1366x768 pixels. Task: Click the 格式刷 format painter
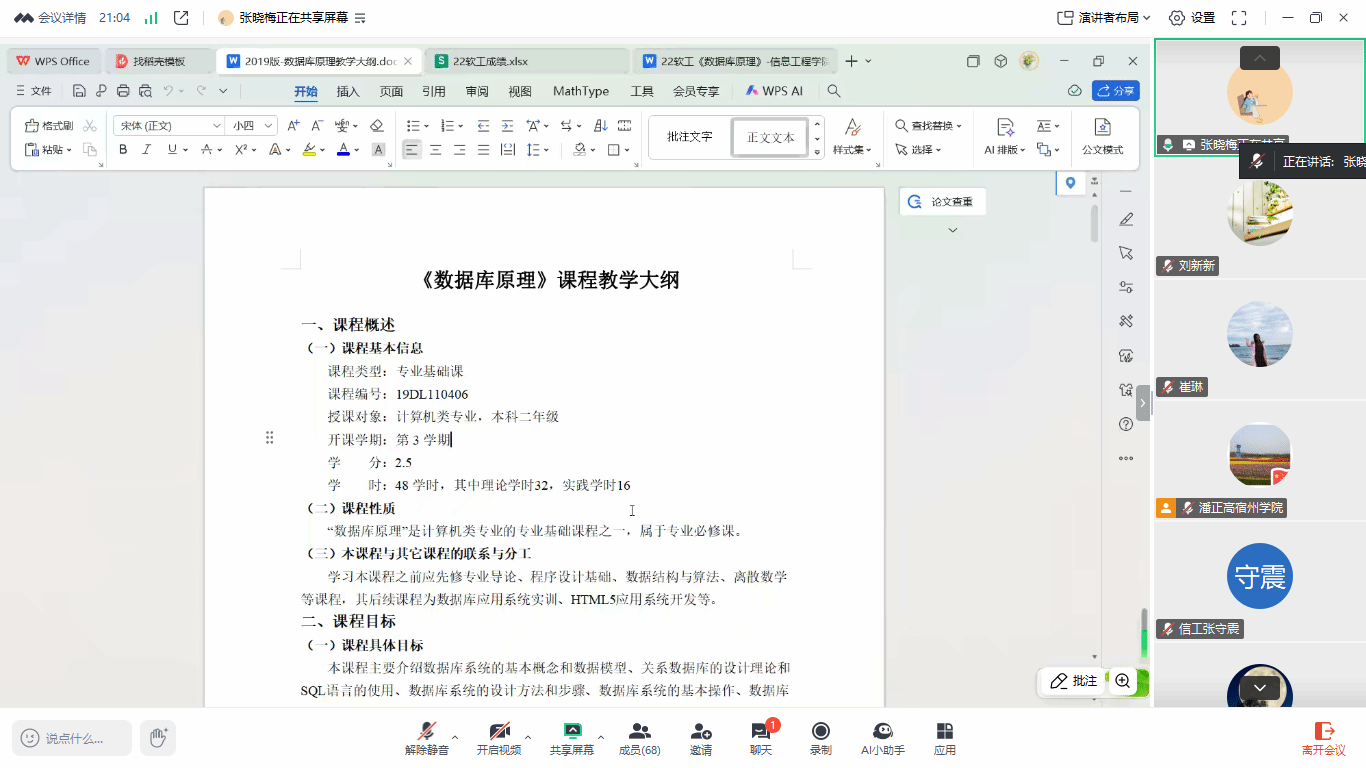(x=49, y=126)
